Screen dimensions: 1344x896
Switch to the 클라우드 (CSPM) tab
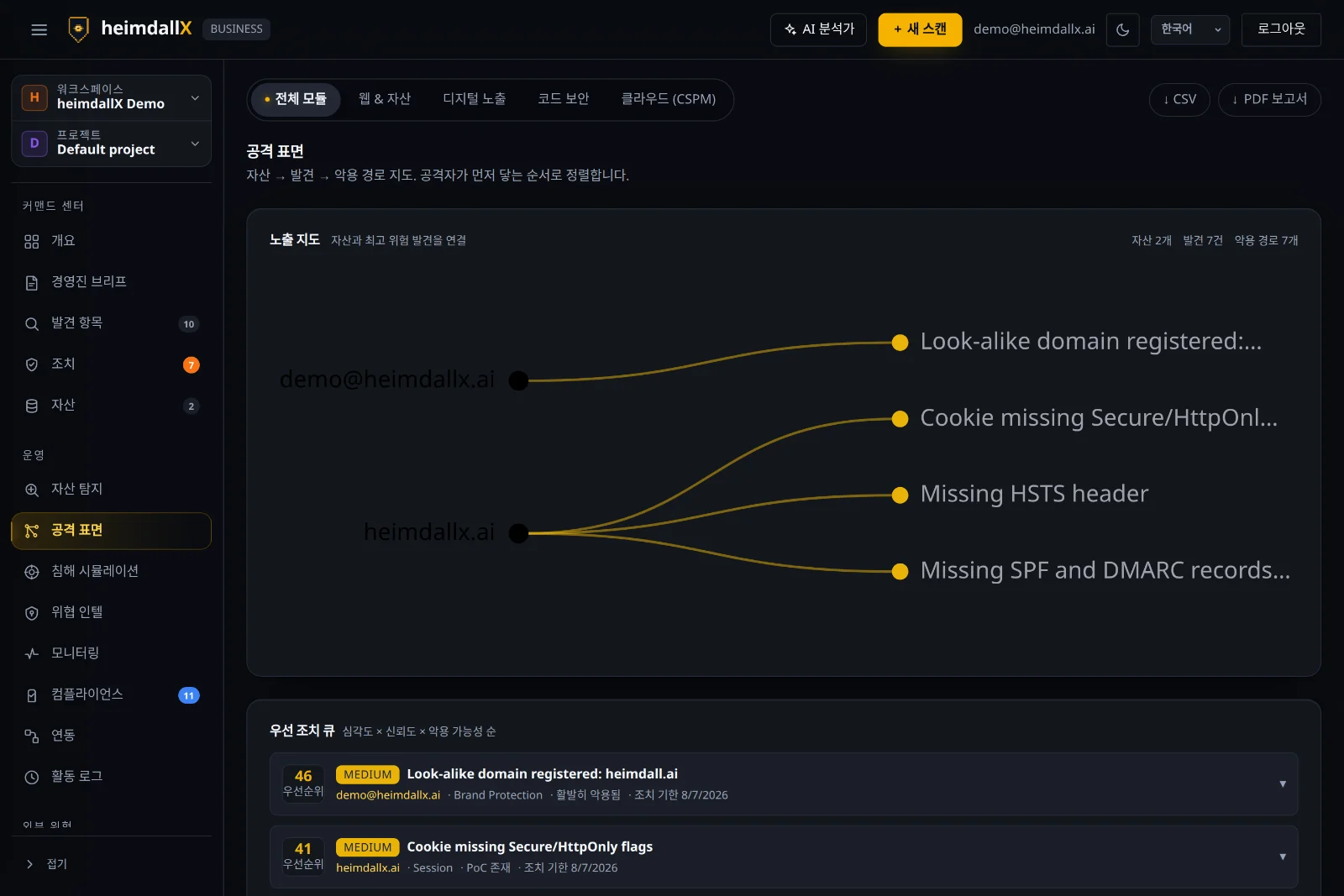pos(669,99)
